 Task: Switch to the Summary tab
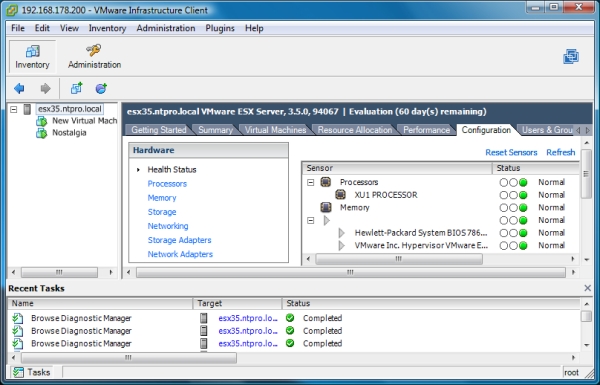coord(215,130)
